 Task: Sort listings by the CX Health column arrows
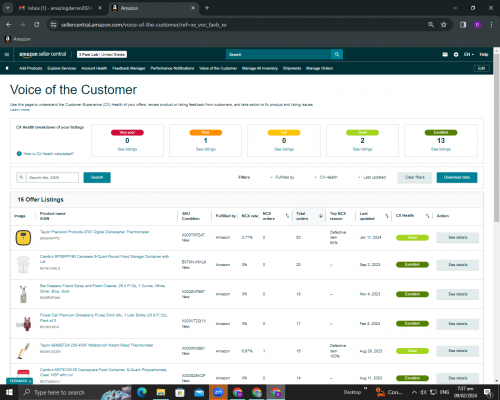427,216
